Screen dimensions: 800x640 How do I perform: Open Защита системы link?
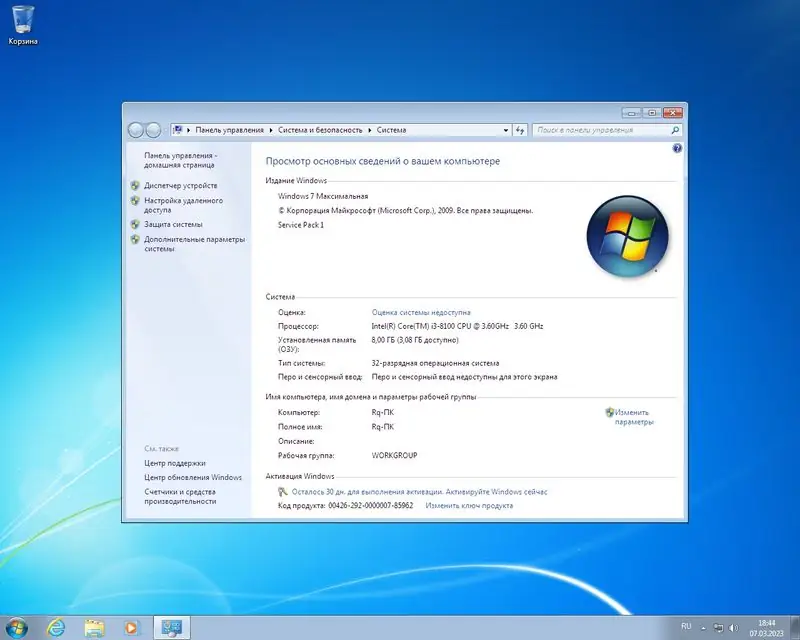(173, 225)
